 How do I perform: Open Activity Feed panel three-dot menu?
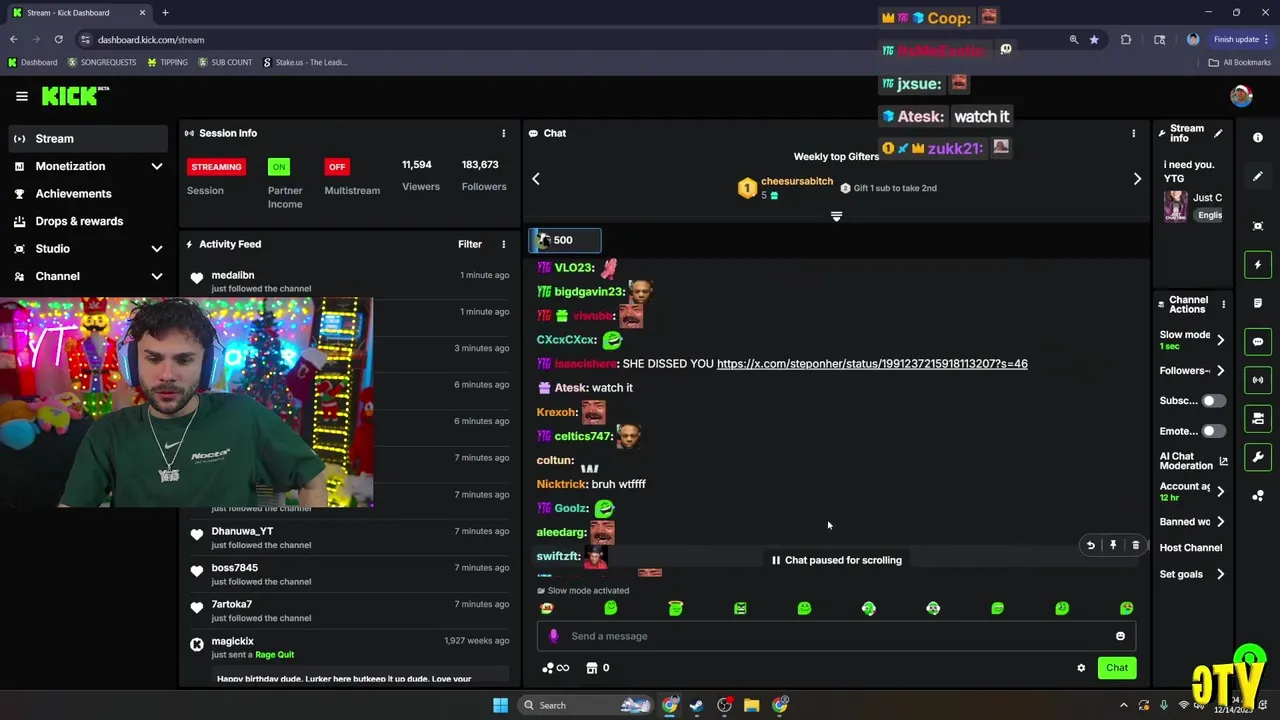pyautogui.click(x=503, y=244)
